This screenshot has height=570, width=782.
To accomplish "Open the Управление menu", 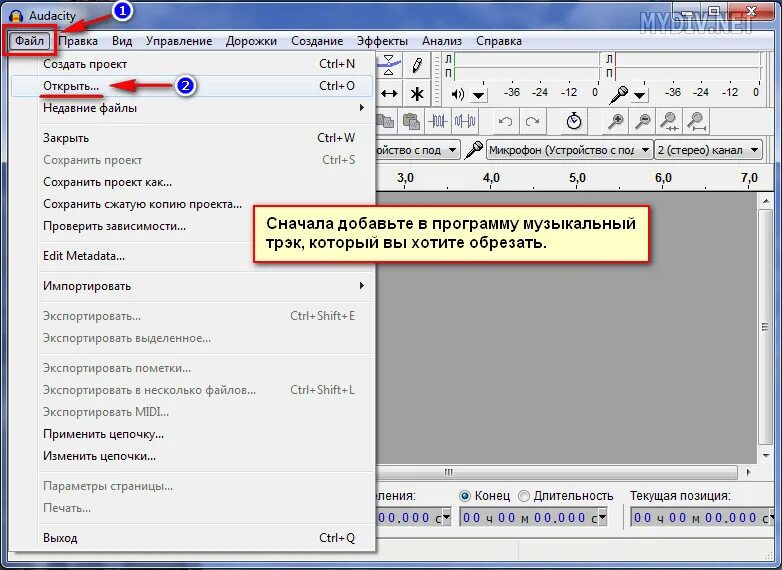I will (179, 40).
